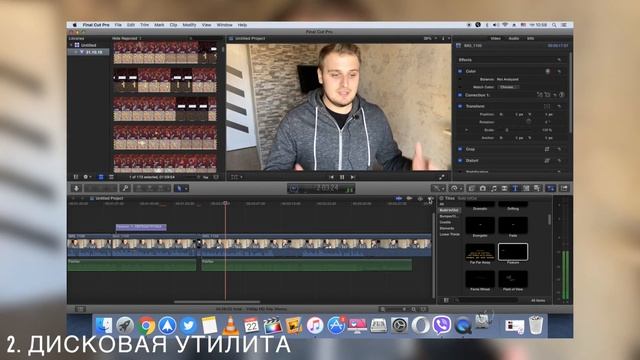Open the keyword editor key icon
640x360 pixels.
(125, 188)
